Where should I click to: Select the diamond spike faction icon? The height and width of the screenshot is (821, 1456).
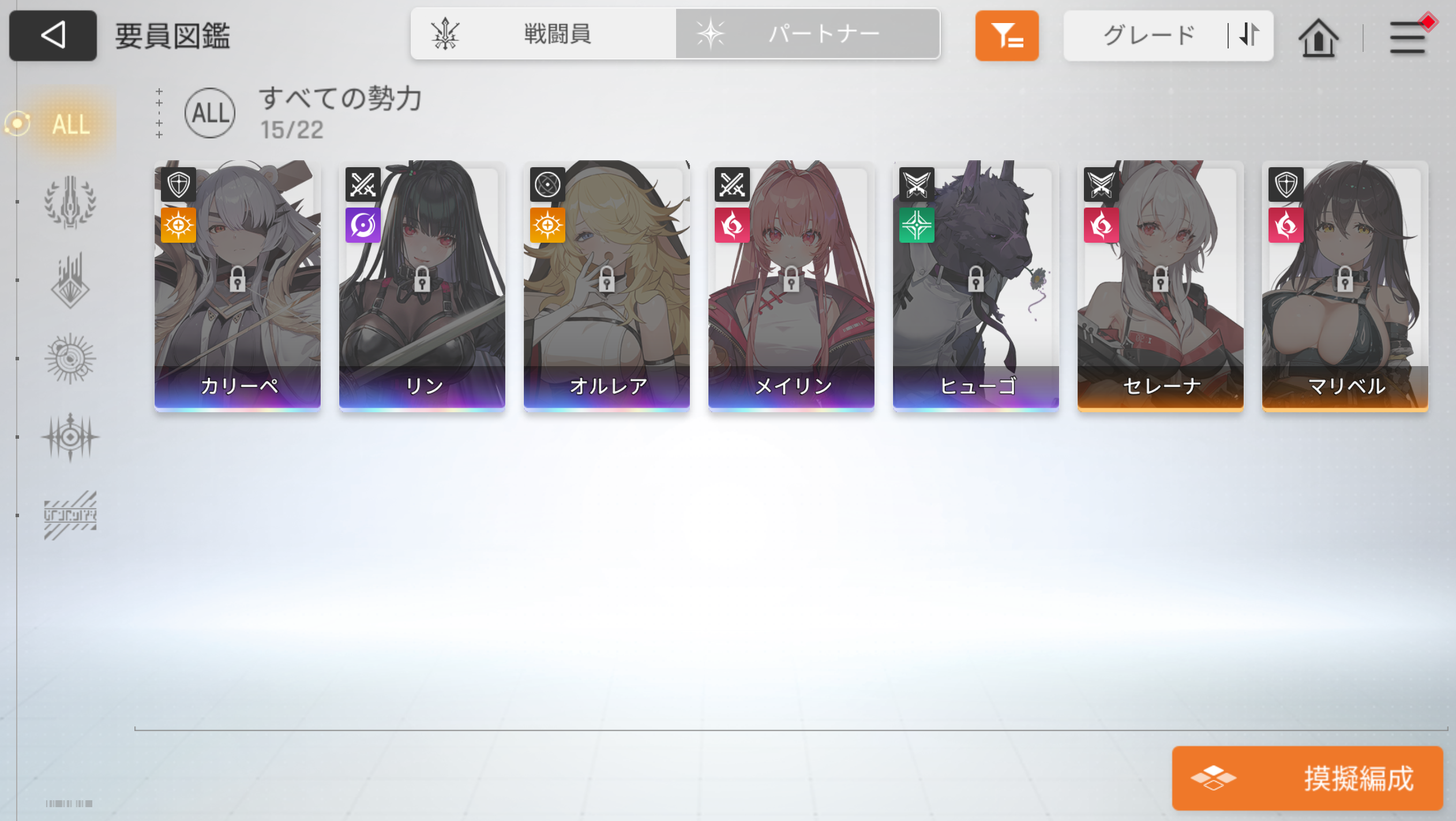pyautogui.click(x=70, y=280)
